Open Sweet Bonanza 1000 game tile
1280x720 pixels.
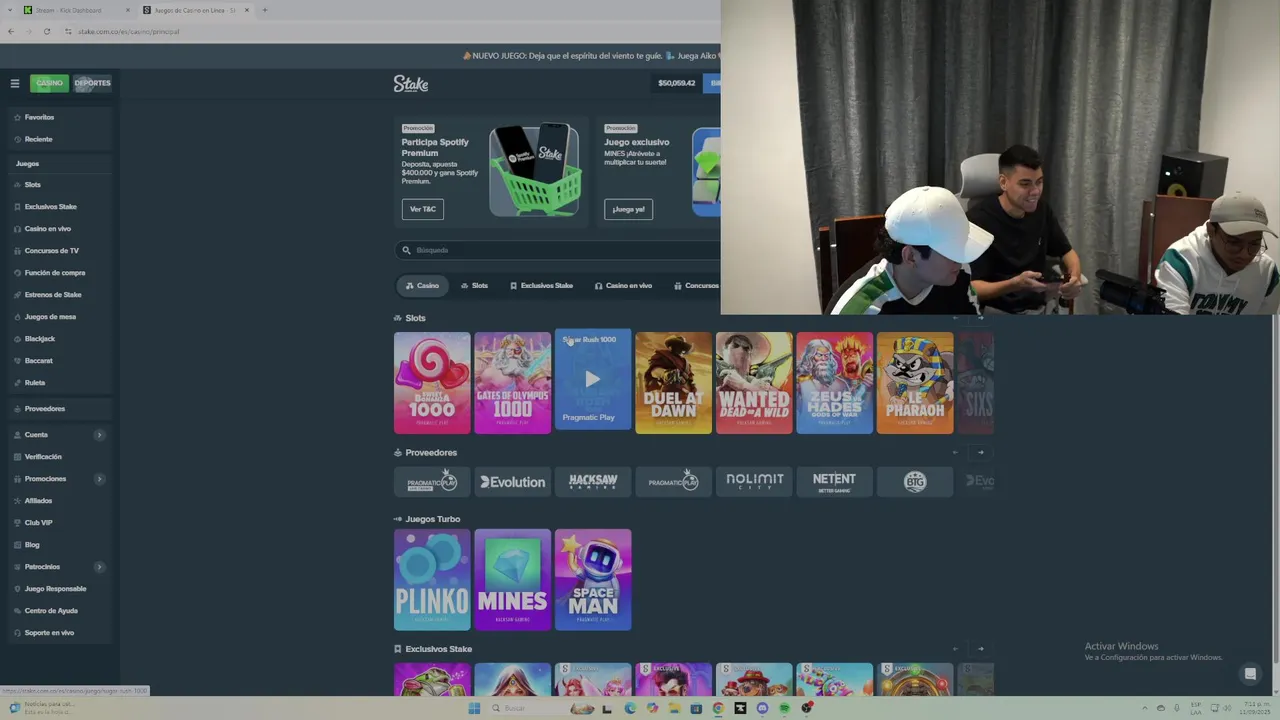point(432,383)
